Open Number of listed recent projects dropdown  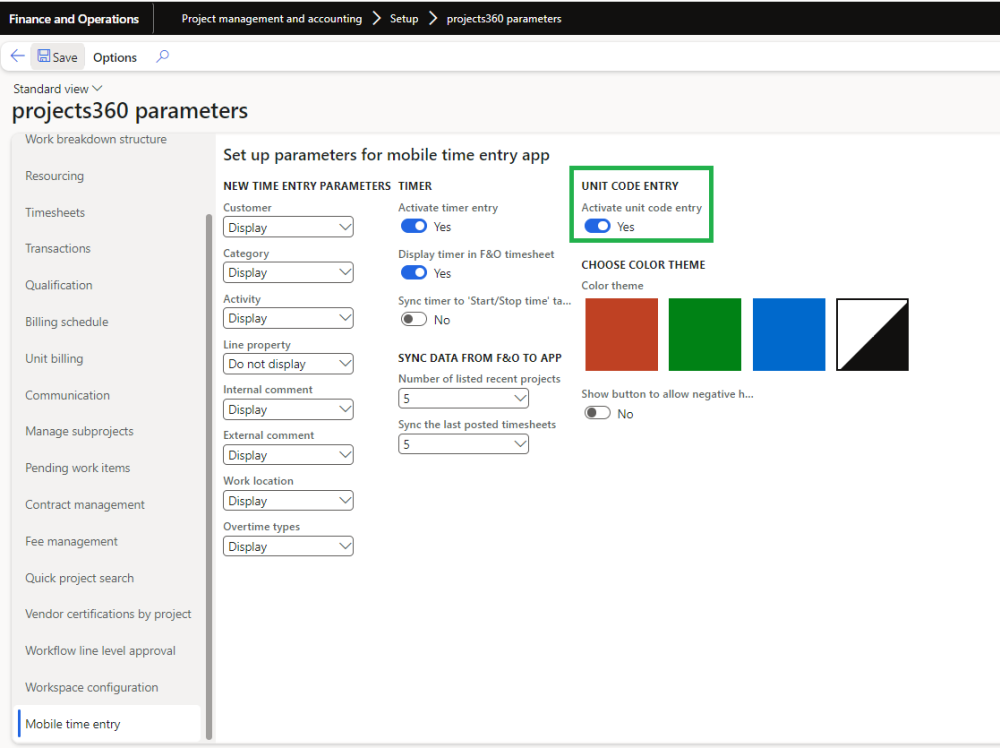coord(464,399)
